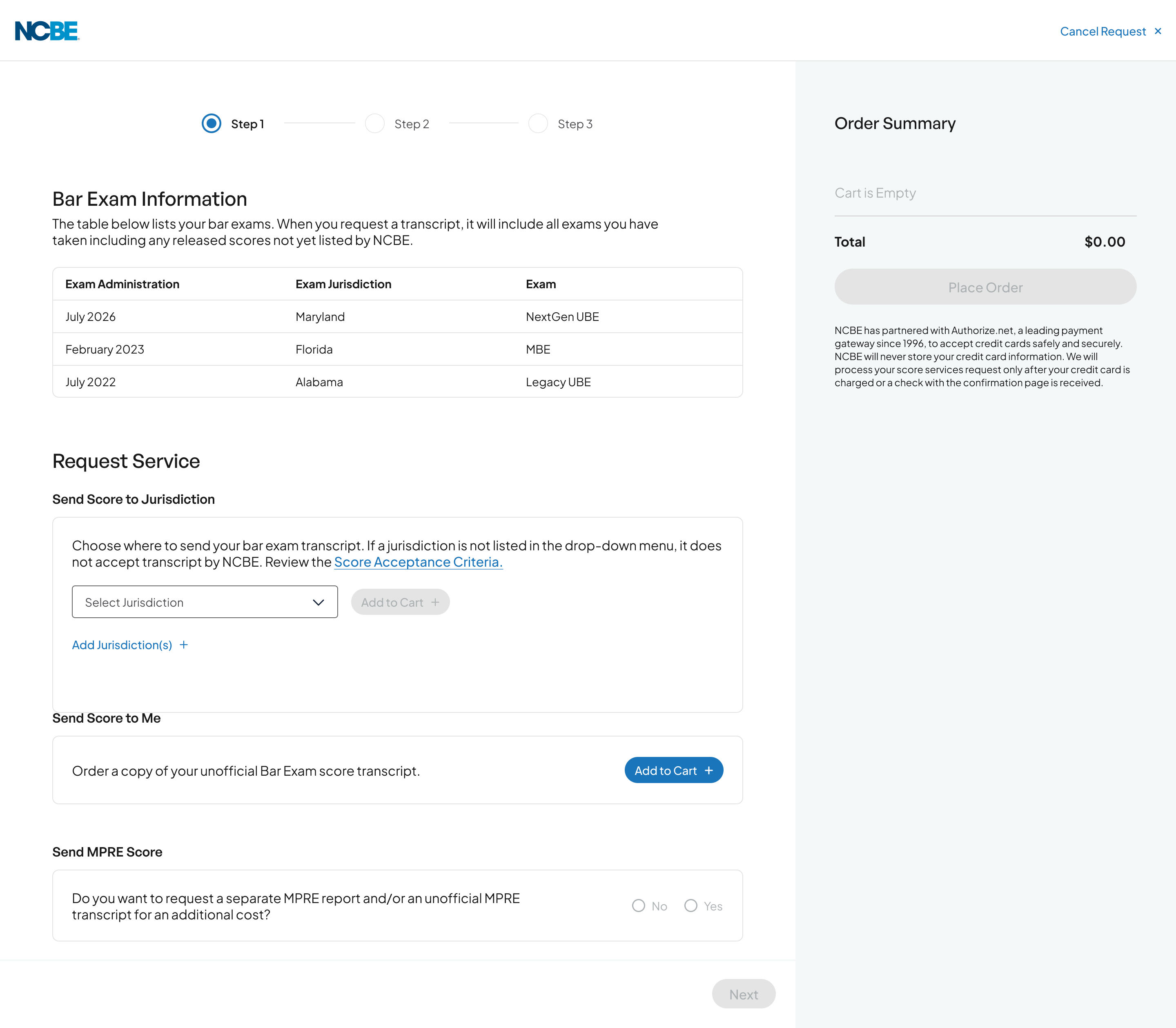This screenshot has width=1176, height=1028.
Task: Click the MBE exam cell
Action: coord(537,349)
